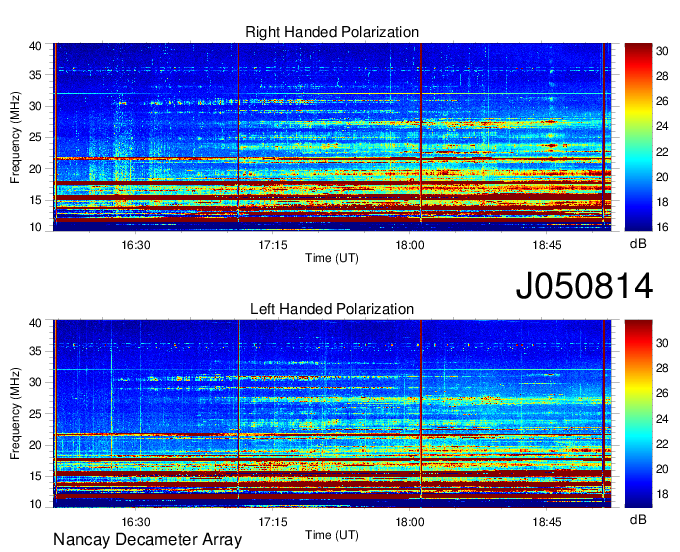Click the "30" frequency tick of Left Handed plot
This screenshot has height=552, width=680.
click(35, 382)
